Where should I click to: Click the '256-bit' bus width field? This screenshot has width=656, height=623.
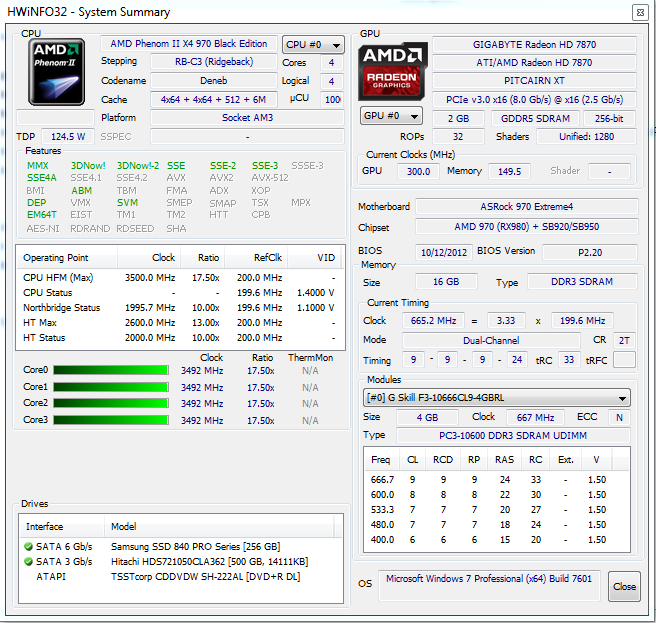click(609, 118)
